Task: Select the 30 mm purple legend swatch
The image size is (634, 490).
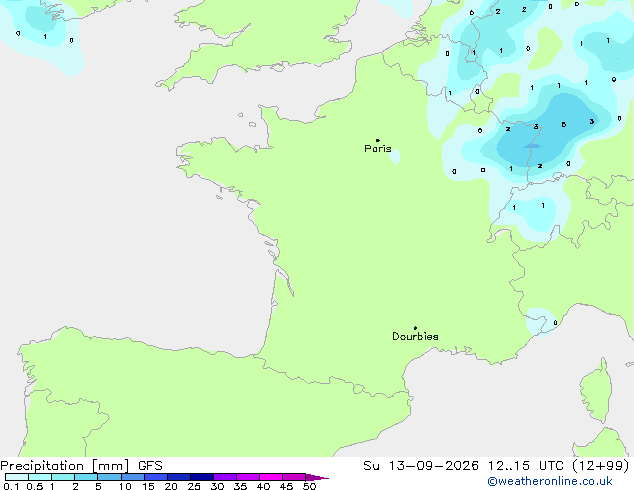Action: pos(225,477)
